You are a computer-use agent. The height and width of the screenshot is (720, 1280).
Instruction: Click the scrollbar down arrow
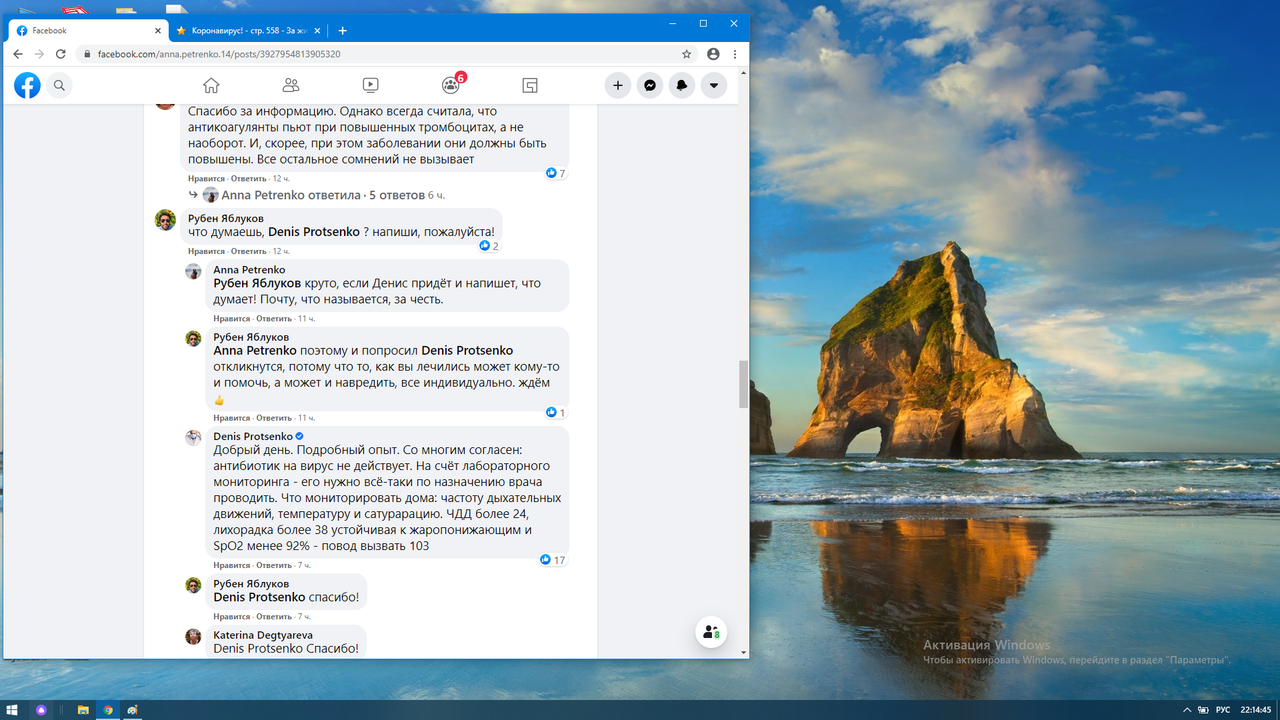(x=743, y=652)
